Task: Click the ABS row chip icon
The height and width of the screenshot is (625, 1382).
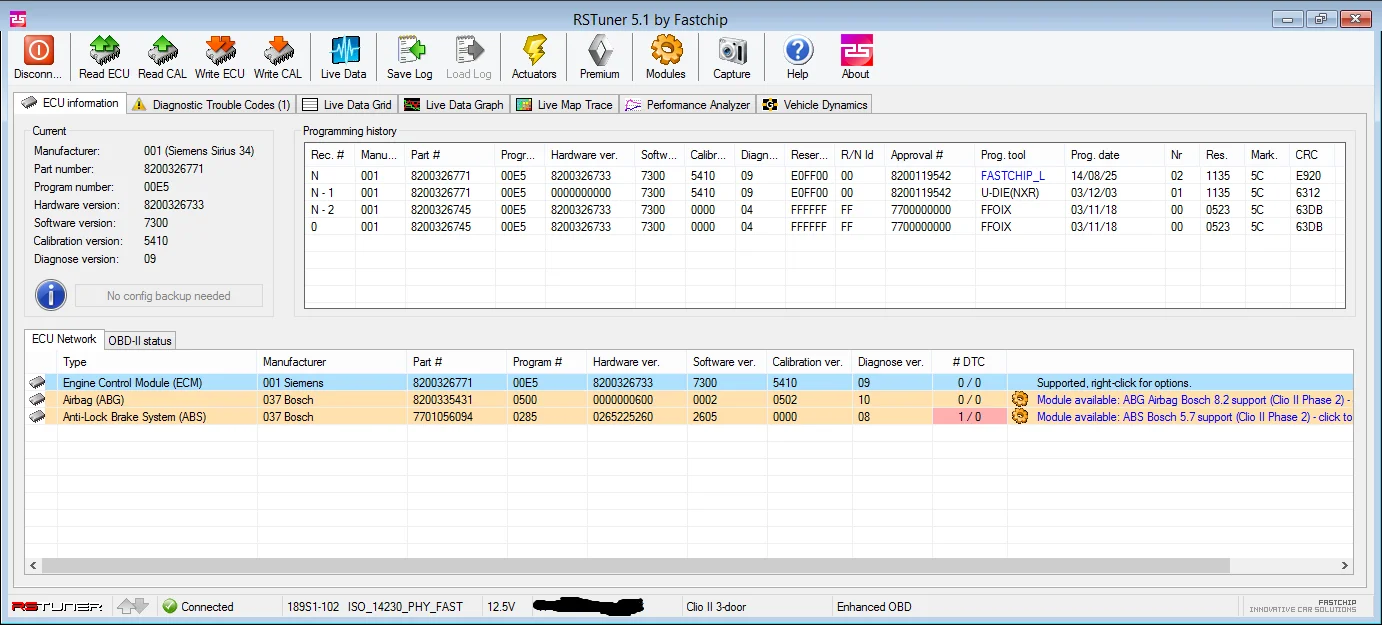Action: click(x=38, y=416)
